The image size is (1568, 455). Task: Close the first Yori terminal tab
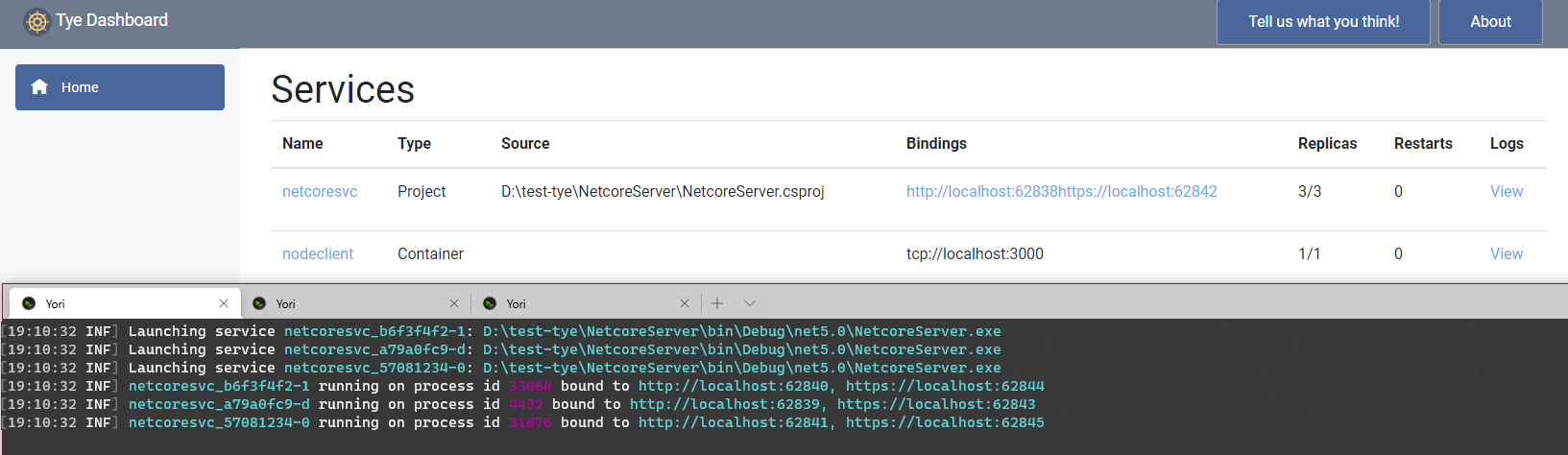click(224, 303)
